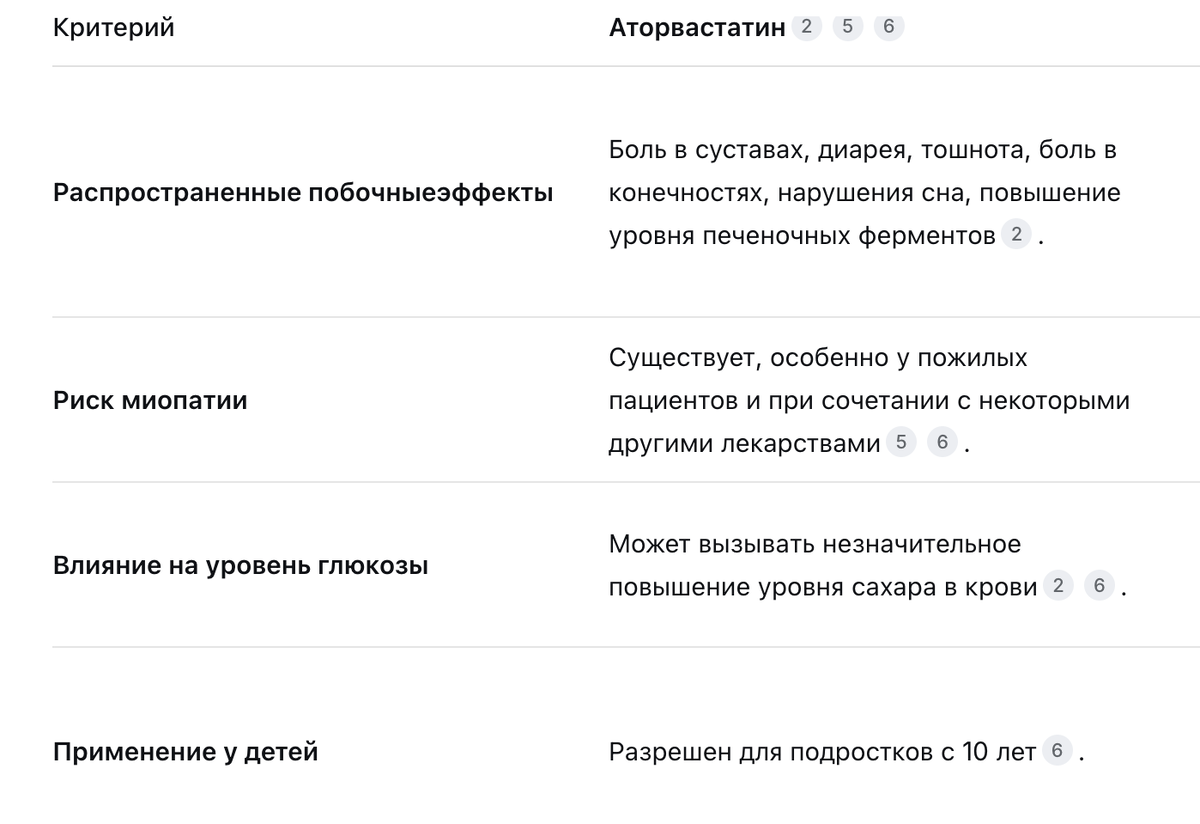
Task: Click citation 5 after 'другими лекарствами'
Action: 901,443
